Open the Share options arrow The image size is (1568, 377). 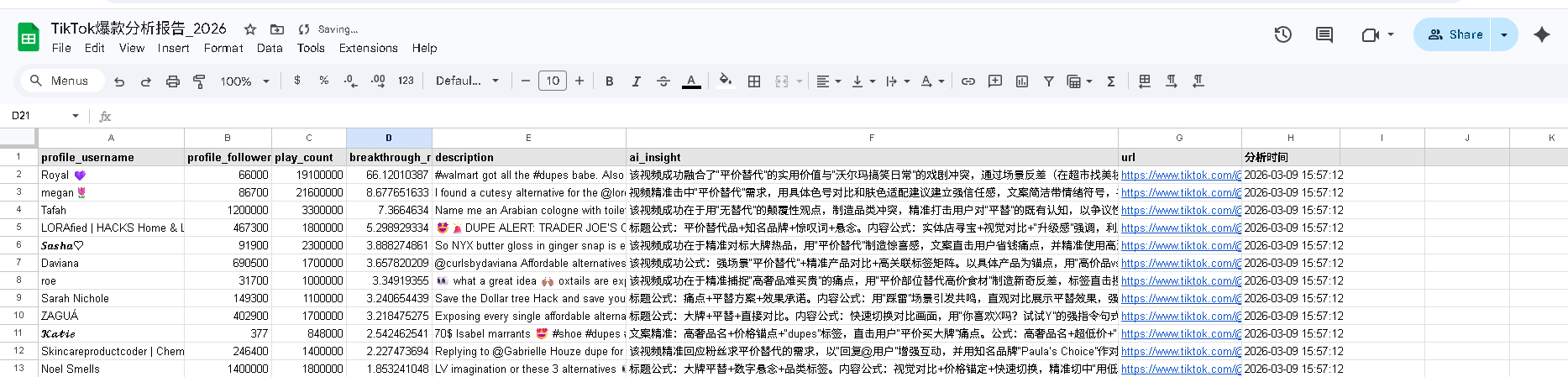[x=1504, y=34]
